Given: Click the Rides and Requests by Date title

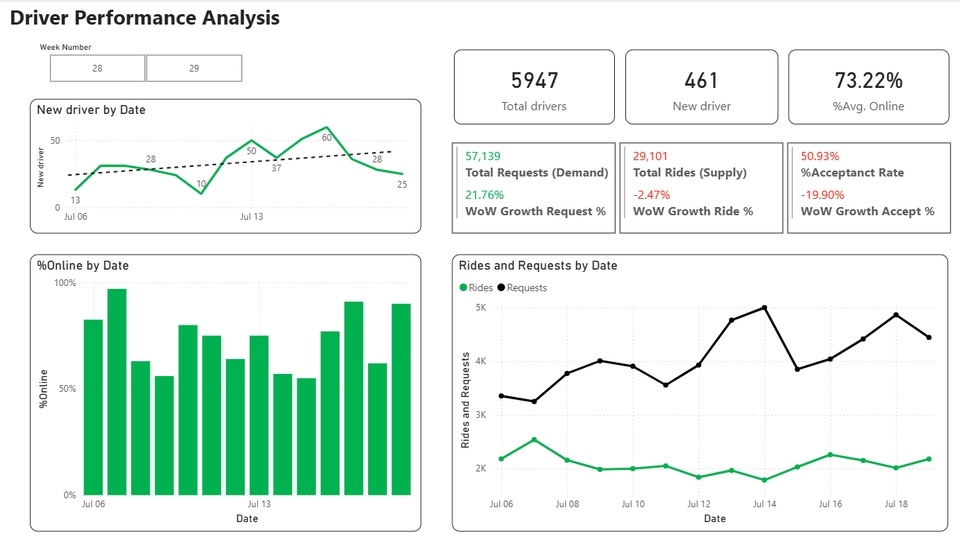Looking at the screenshot, I should click(x=537, y=266).
